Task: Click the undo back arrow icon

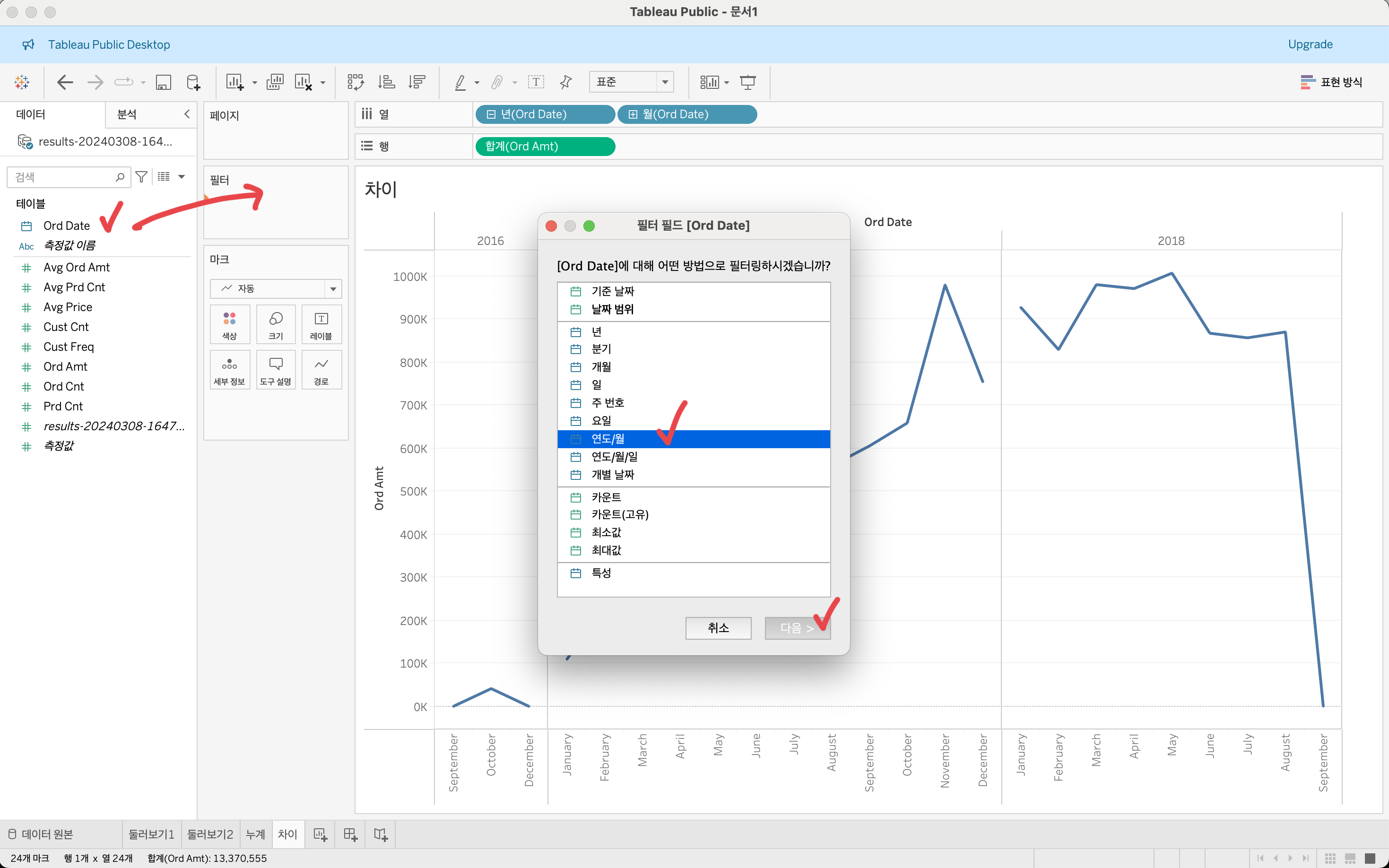Action: (x=65, y=82)
